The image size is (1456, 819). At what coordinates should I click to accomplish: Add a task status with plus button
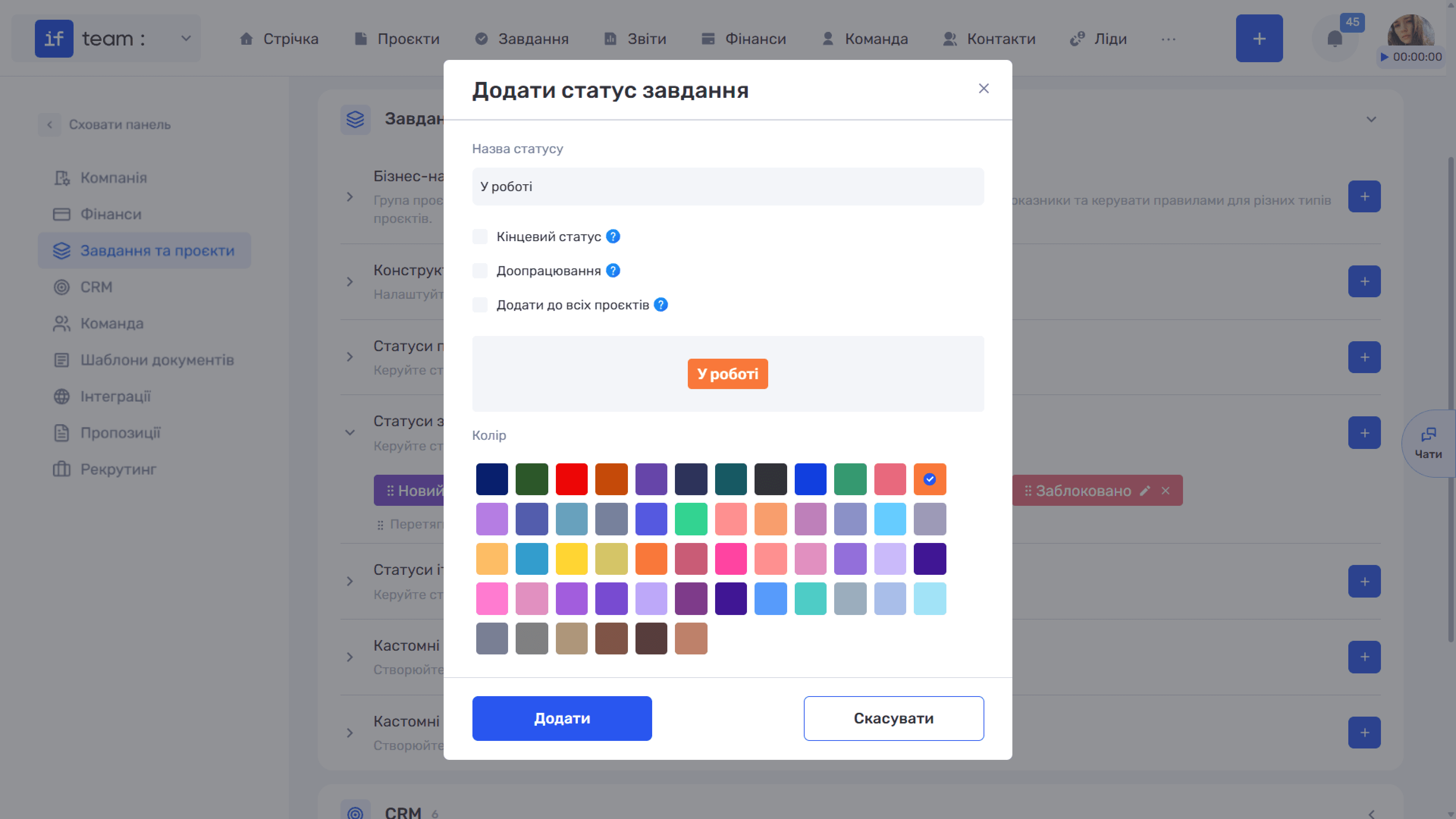point(1364,432)
